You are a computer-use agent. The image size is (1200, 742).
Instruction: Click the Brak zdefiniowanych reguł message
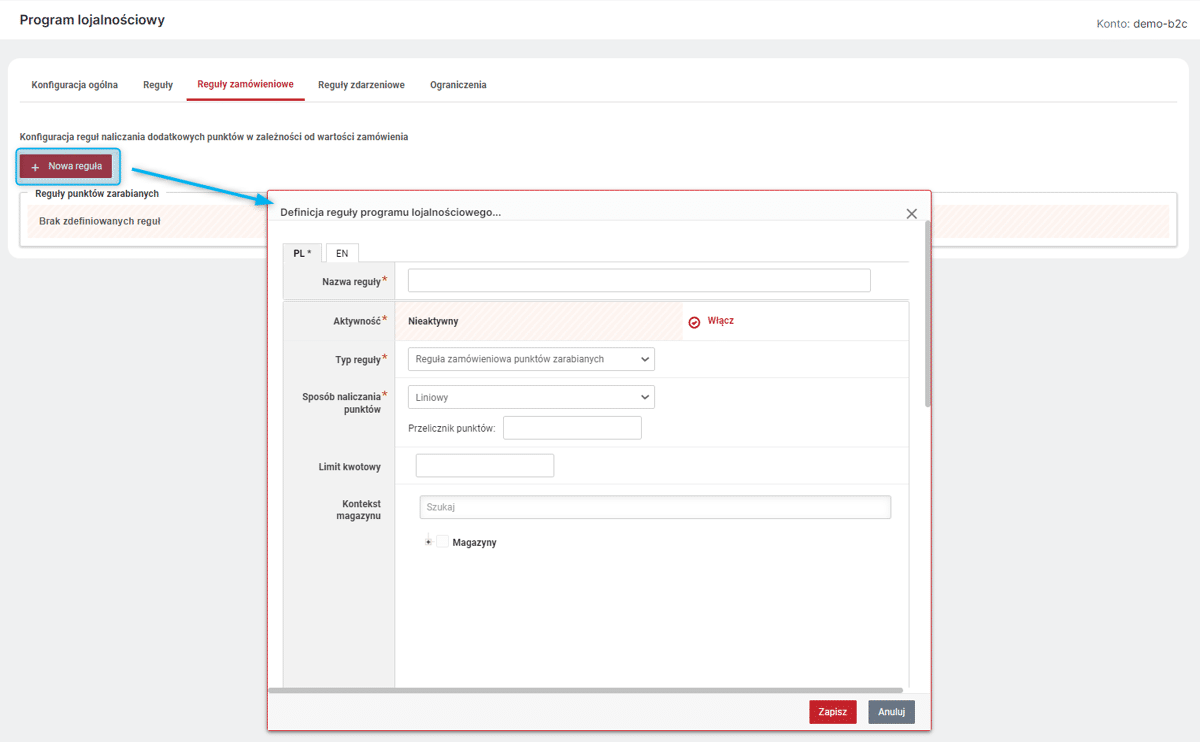pos(99,221)
